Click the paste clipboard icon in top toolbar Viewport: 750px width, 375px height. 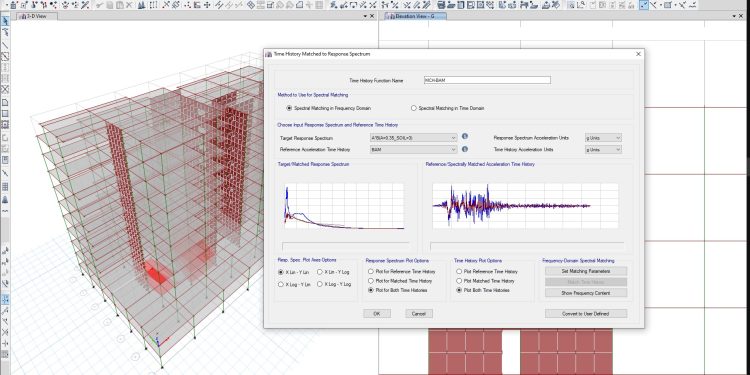coord(119,5)
